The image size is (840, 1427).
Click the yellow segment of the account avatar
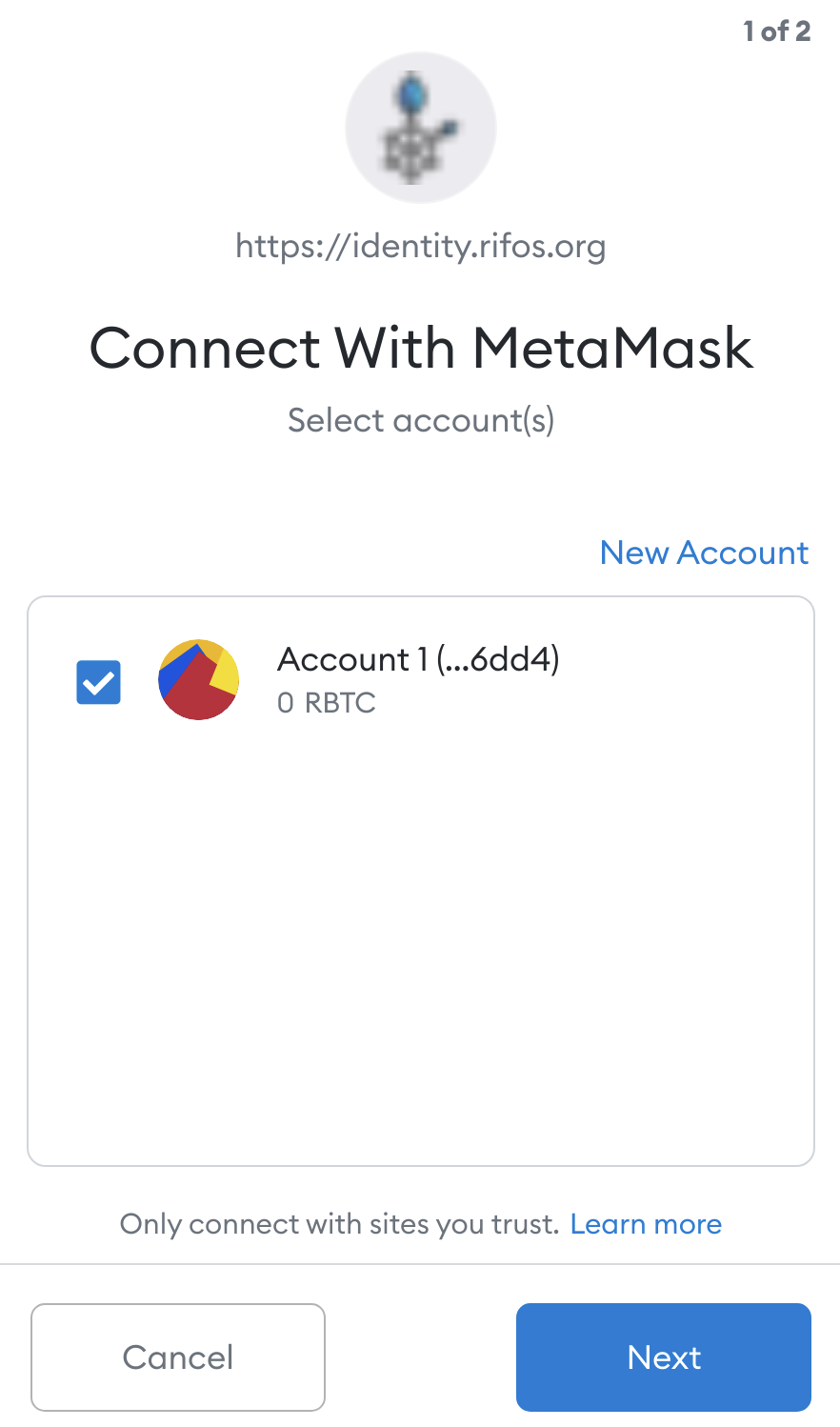click(226, 674)
